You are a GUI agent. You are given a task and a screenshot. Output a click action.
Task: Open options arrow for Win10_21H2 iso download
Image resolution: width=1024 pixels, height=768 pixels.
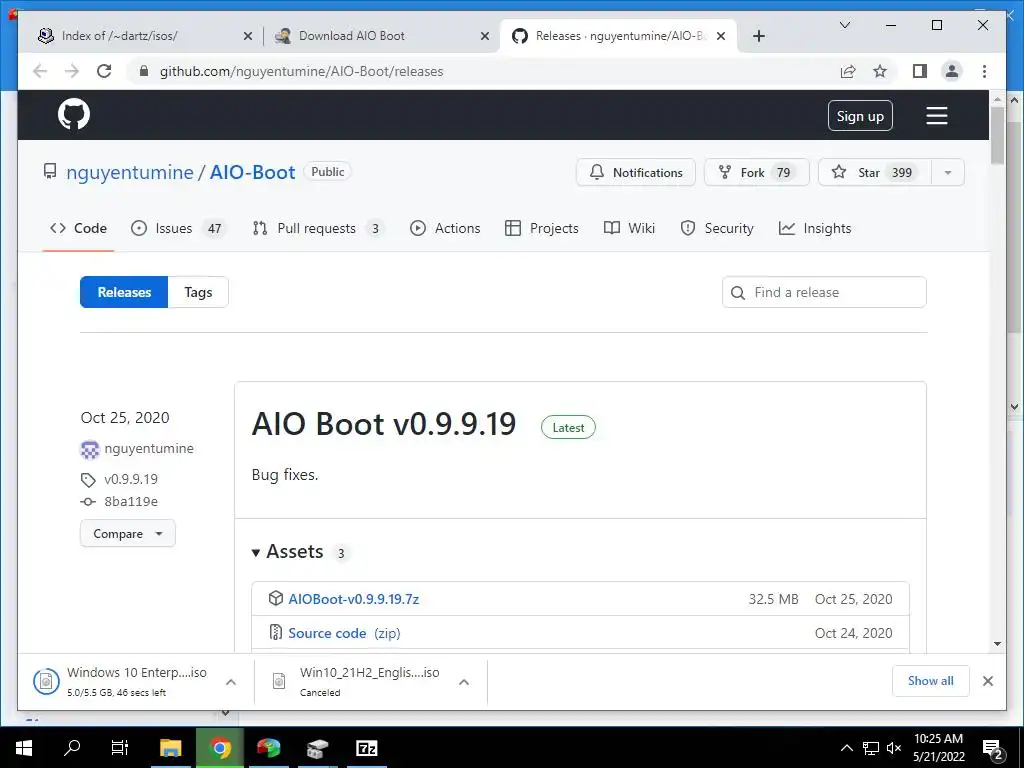pos(464,682)
